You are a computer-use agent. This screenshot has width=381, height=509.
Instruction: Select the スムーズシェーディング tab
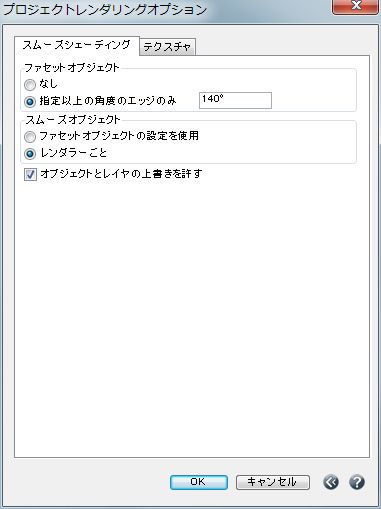(x=77, y=45)
